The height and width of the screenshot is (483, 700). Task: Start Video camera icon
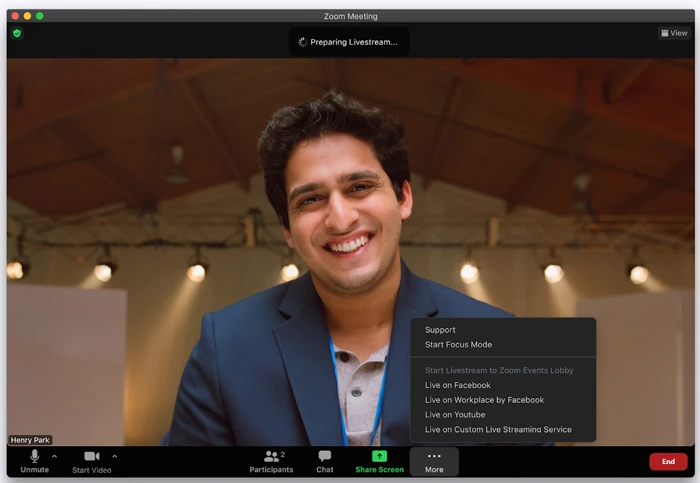[x=91, y=457]
